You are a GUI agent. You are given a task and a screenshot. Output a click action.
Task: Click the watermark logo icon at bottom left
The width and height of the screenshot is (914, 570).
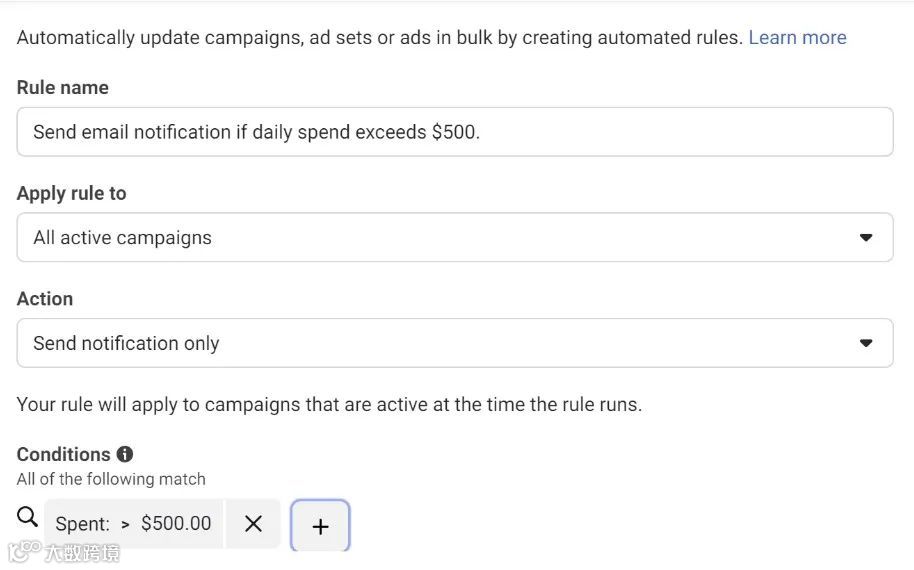tap(24, 551)
